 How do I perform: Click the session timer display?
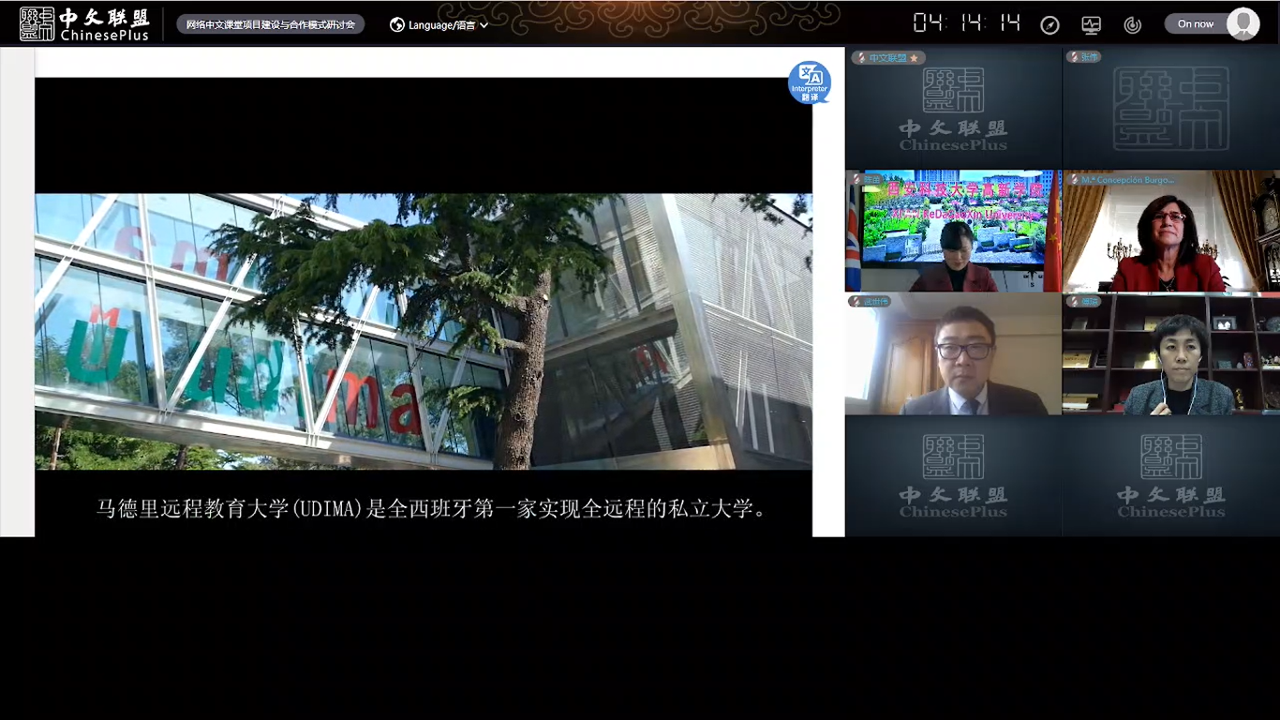(x=966, y=24)
